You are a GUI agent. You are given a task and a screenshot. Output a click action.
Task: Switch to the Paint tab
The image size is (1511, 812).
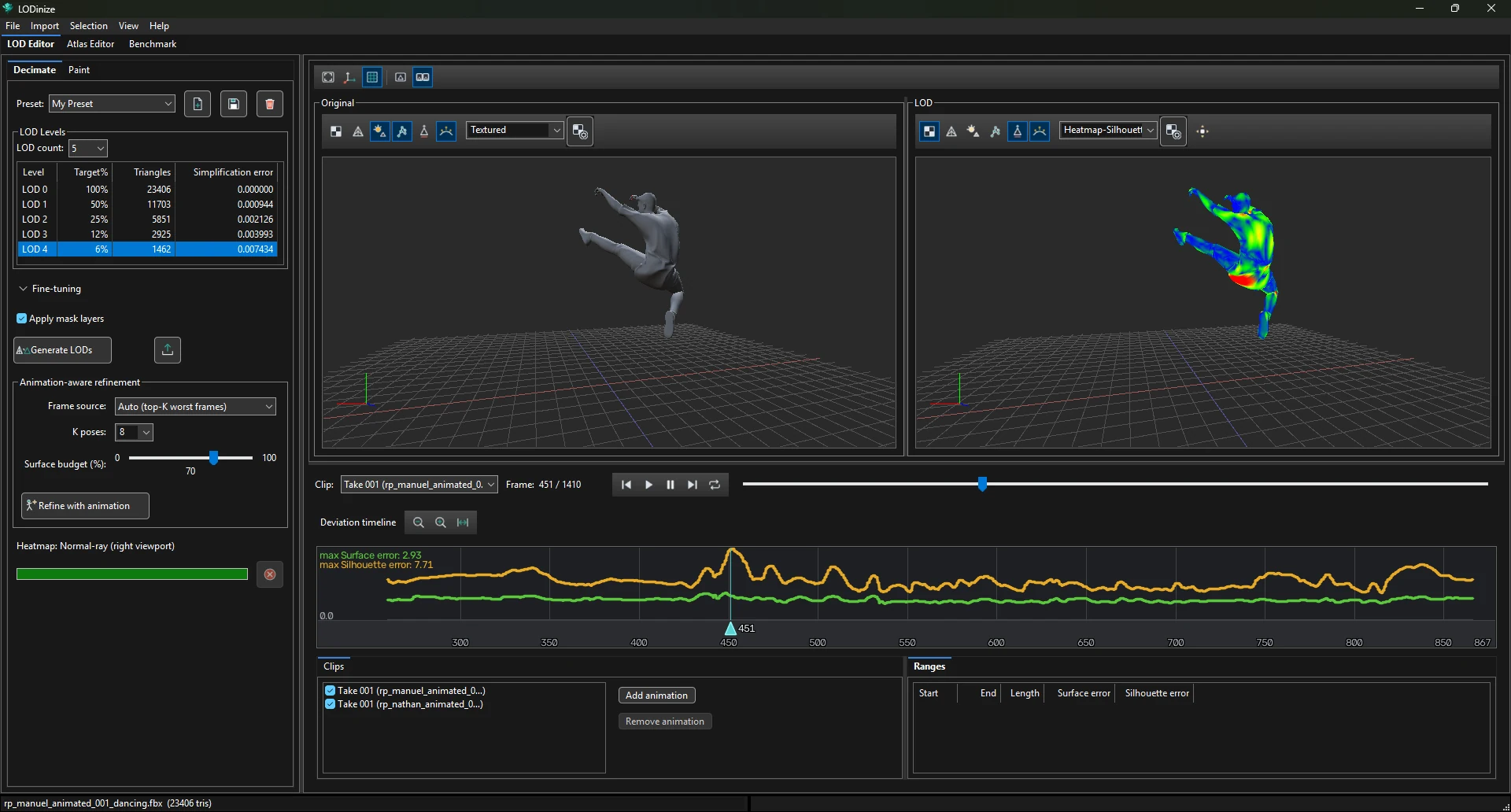tap(79, 70)
